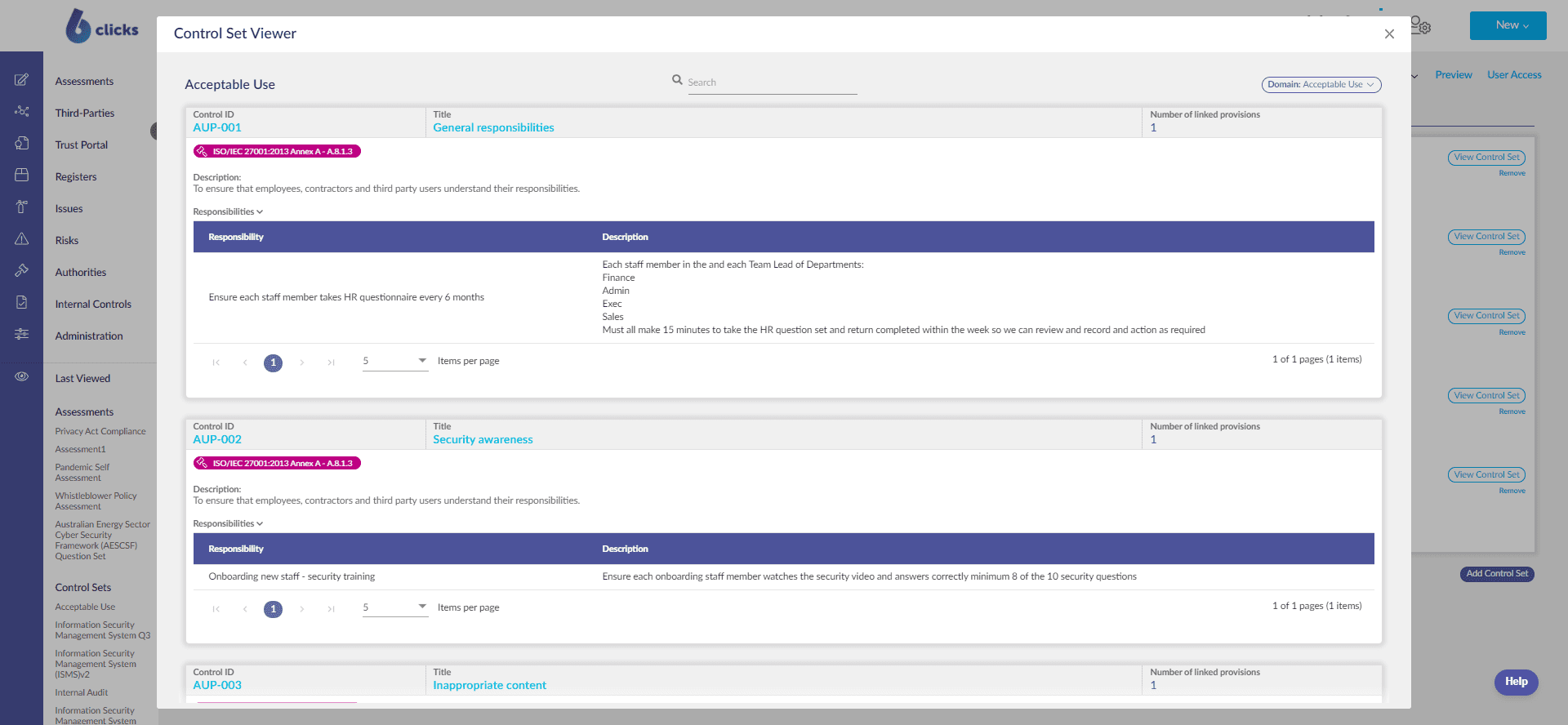The height and width of the screenshot is (725, 1568).
Task: Click the Administration sliders icon
Action: tap(22, 335)
